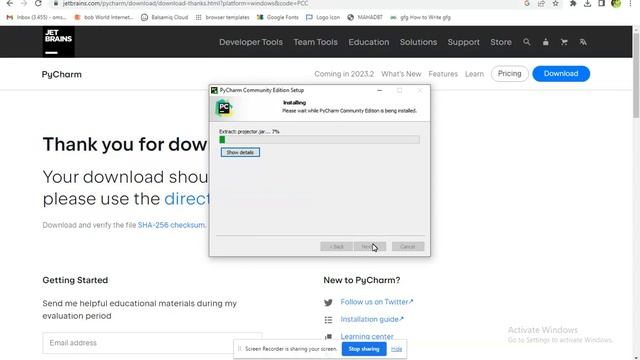640x360 pixels.
Task: Open the Support menu
Action: (x=463, y=42)
